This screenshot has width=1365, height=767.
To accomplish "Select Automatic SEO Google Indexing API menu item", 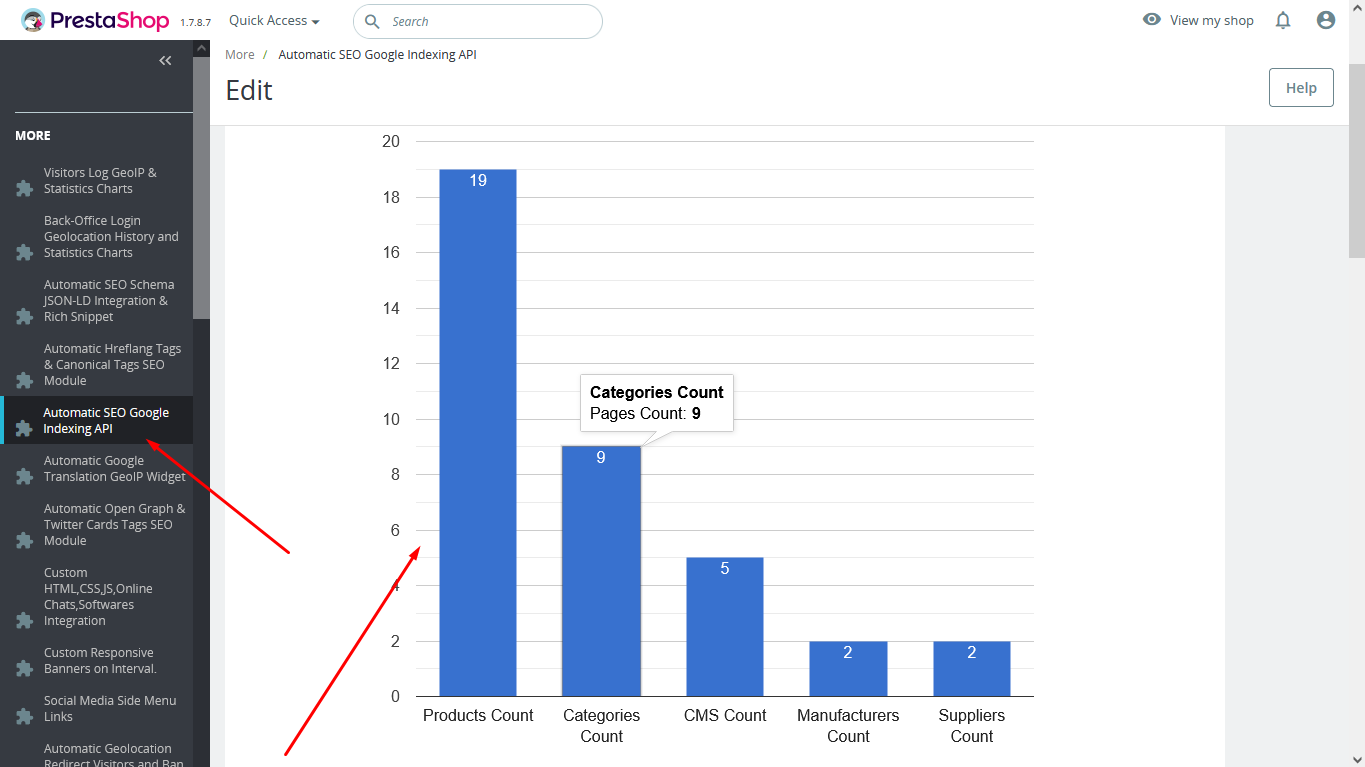I will point(106,421).
